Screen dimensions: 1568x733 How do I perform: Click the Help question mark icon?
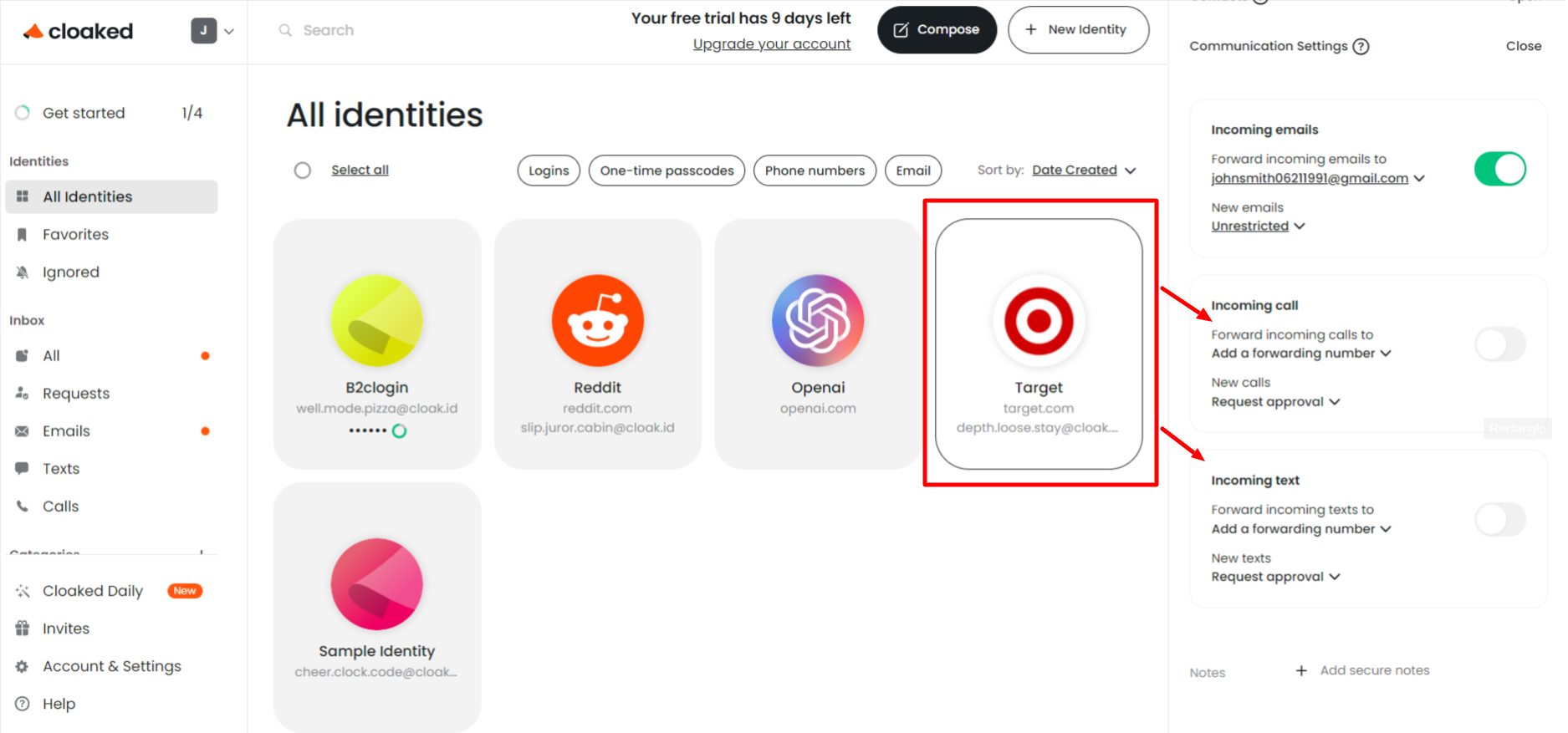pos(23,704)
